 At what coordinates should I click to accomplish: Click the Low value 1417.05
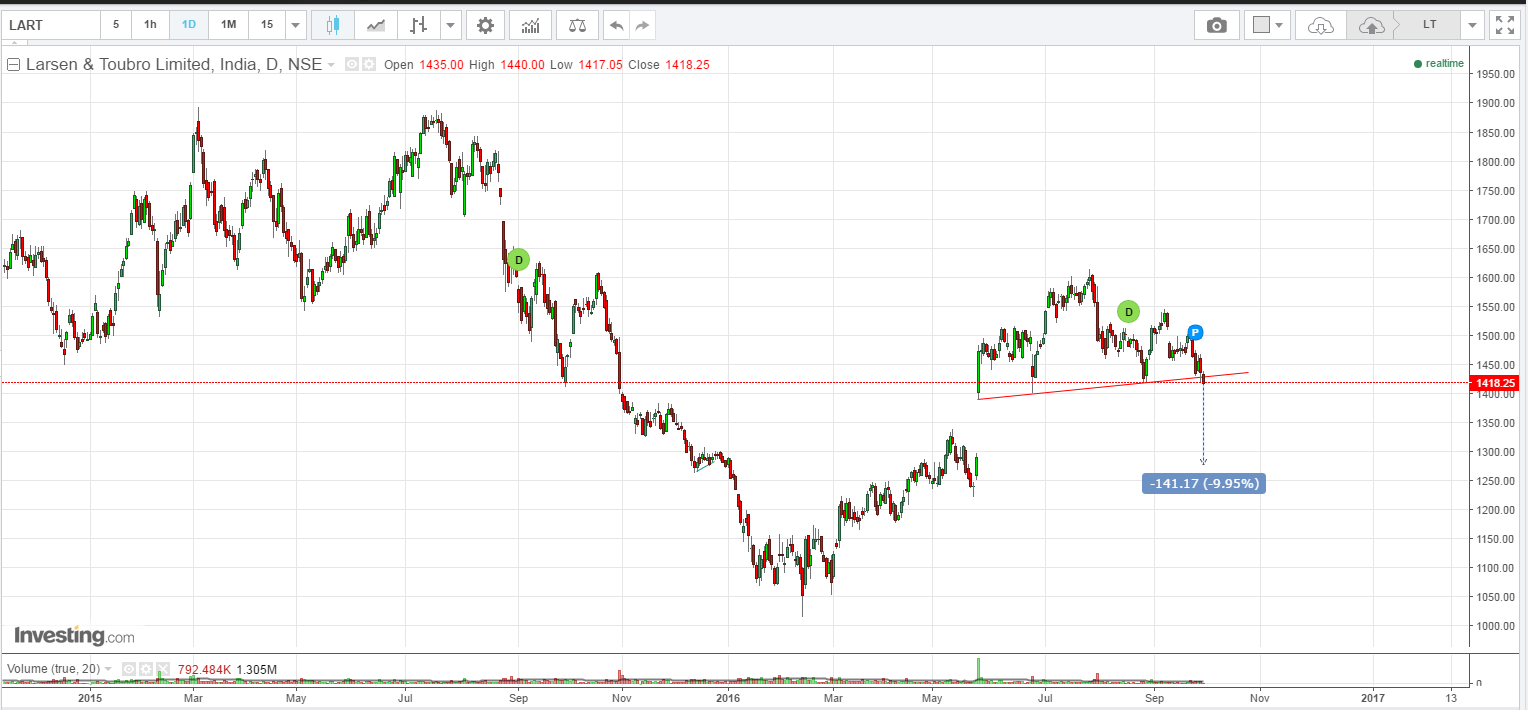tap(600, 65)
